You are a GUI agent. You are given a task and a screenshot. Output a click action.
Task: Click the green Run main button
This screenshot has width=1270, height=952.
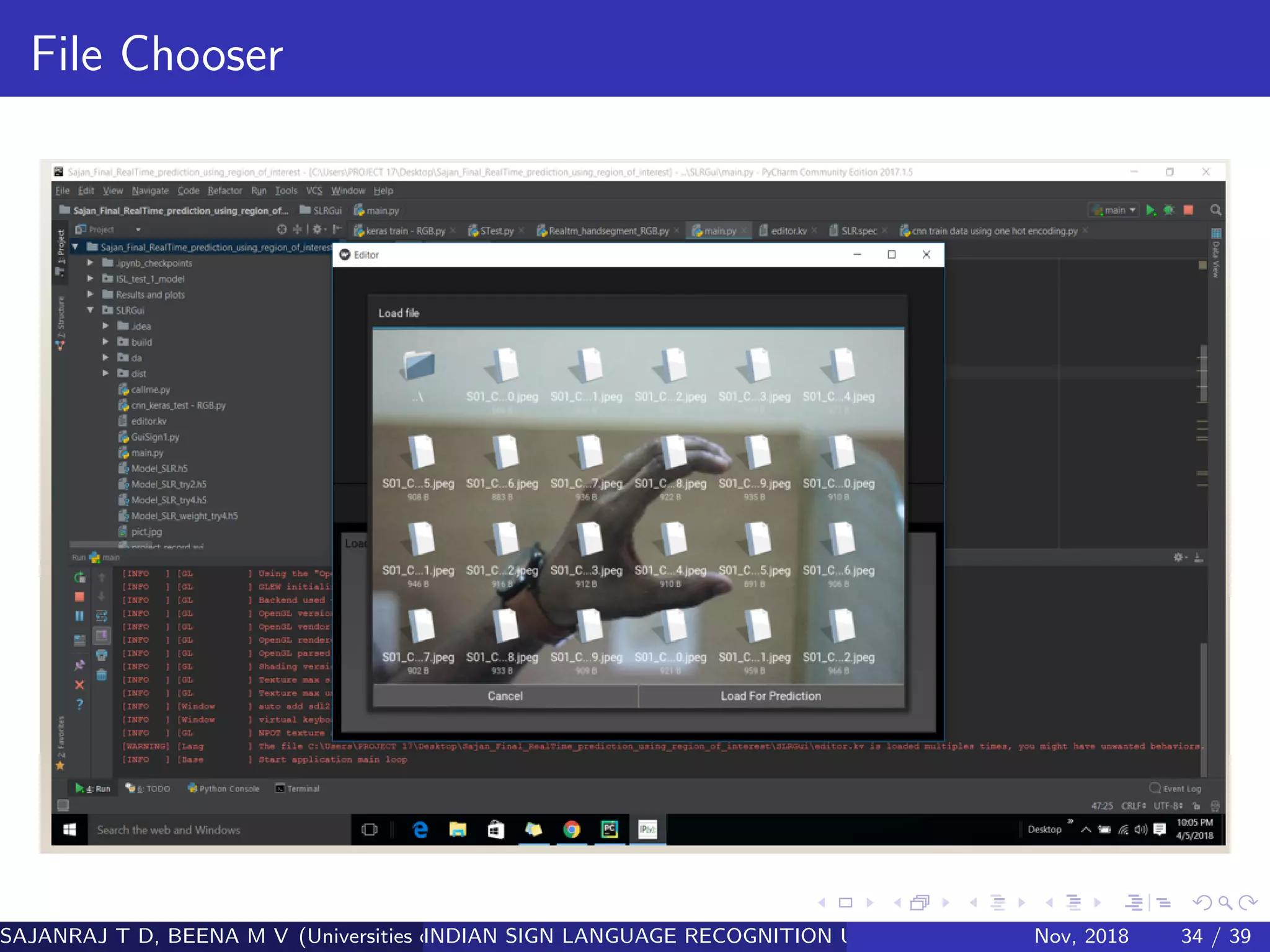point(1150,210)
